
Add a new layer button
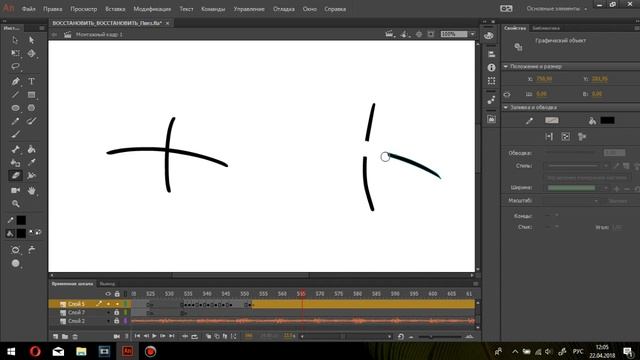coord(56,336)
